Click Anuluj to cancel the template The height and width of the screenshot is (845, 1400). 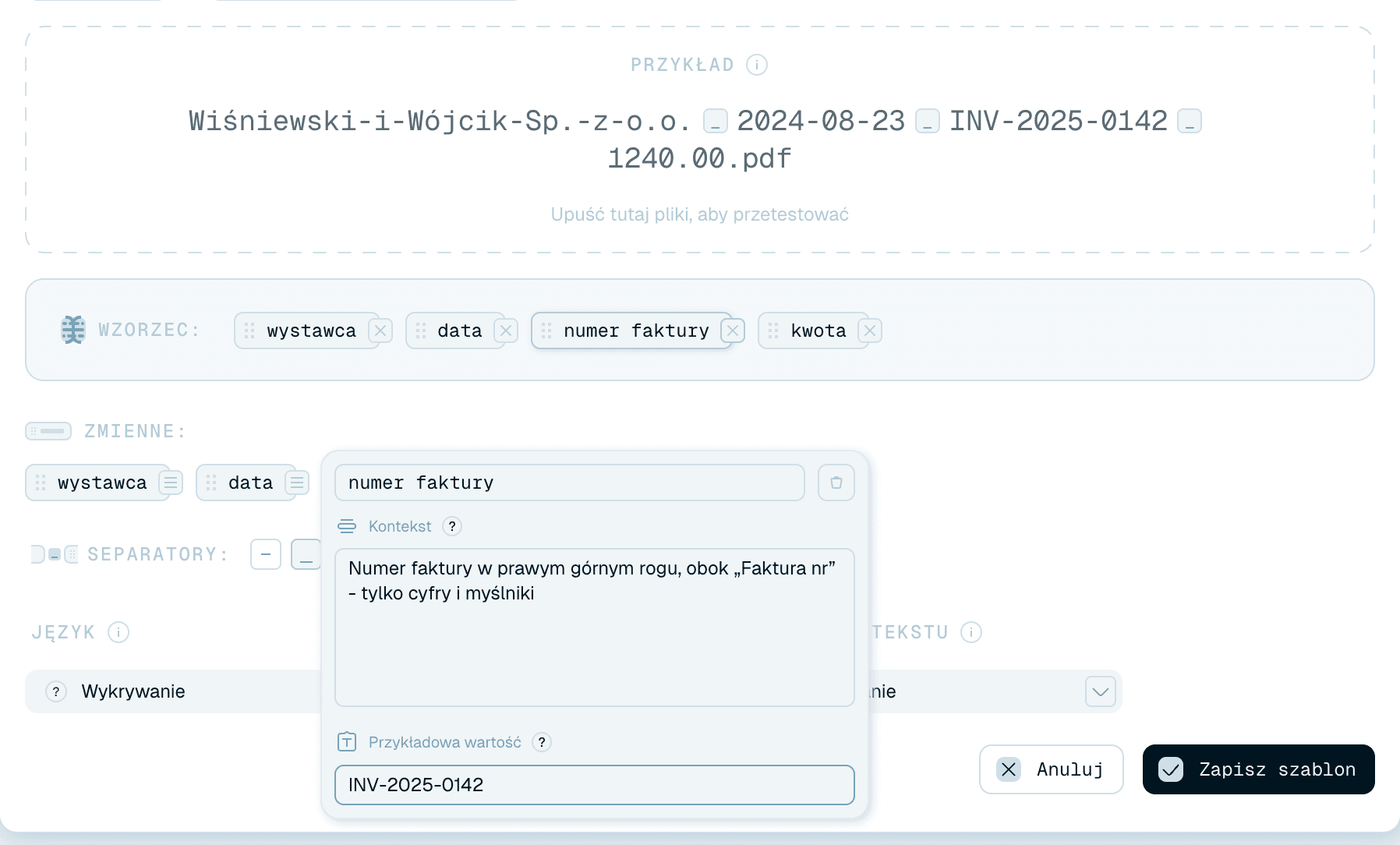(x=1052, y=769)
